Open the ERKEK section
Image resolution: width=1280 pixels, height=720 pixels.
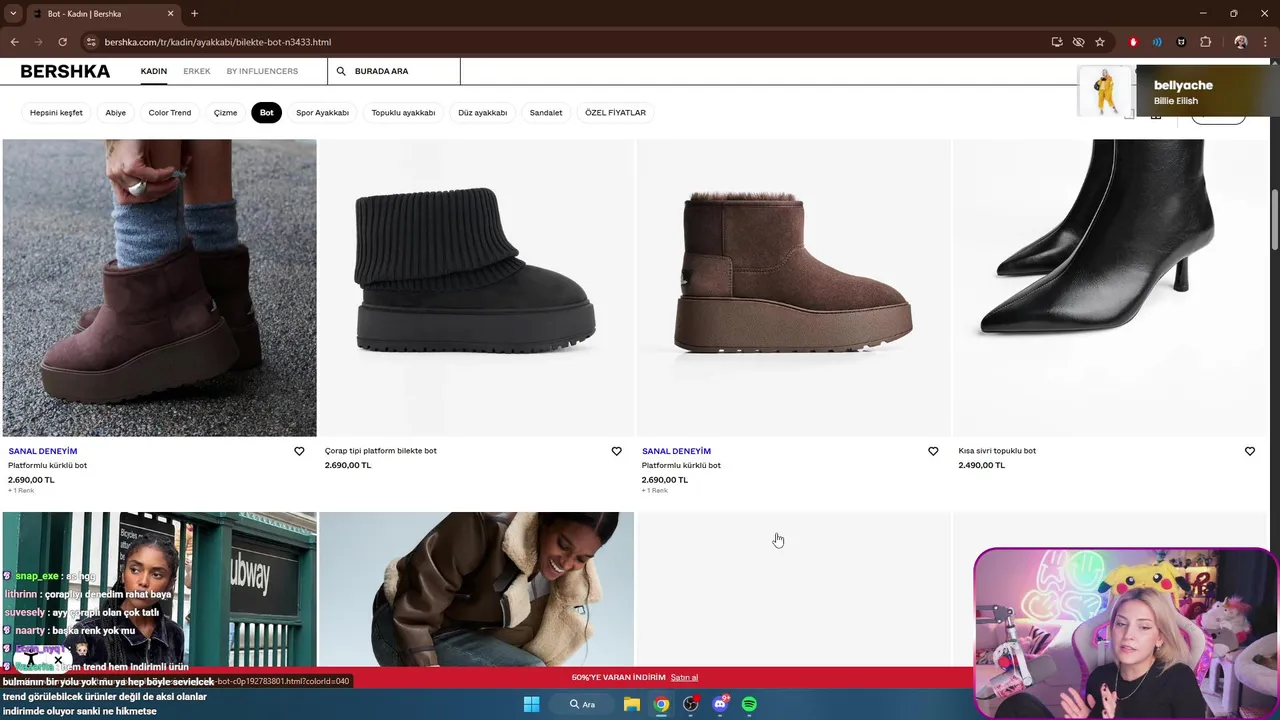[197, 71]
